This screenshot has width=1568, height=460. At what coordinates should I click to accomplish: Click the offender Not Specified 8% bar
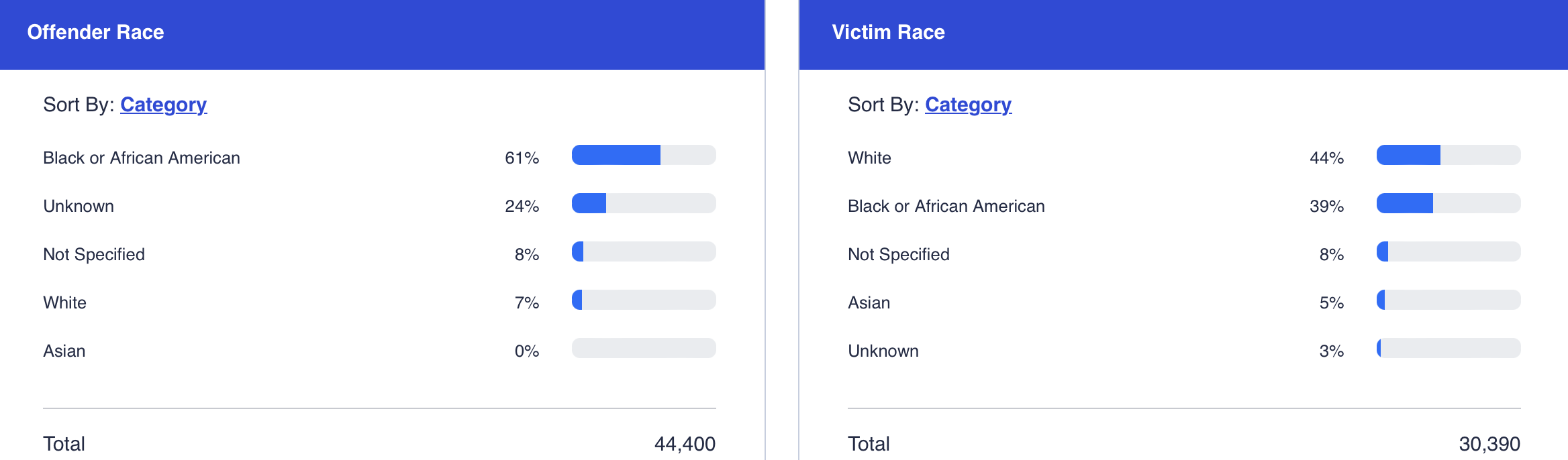643,251
